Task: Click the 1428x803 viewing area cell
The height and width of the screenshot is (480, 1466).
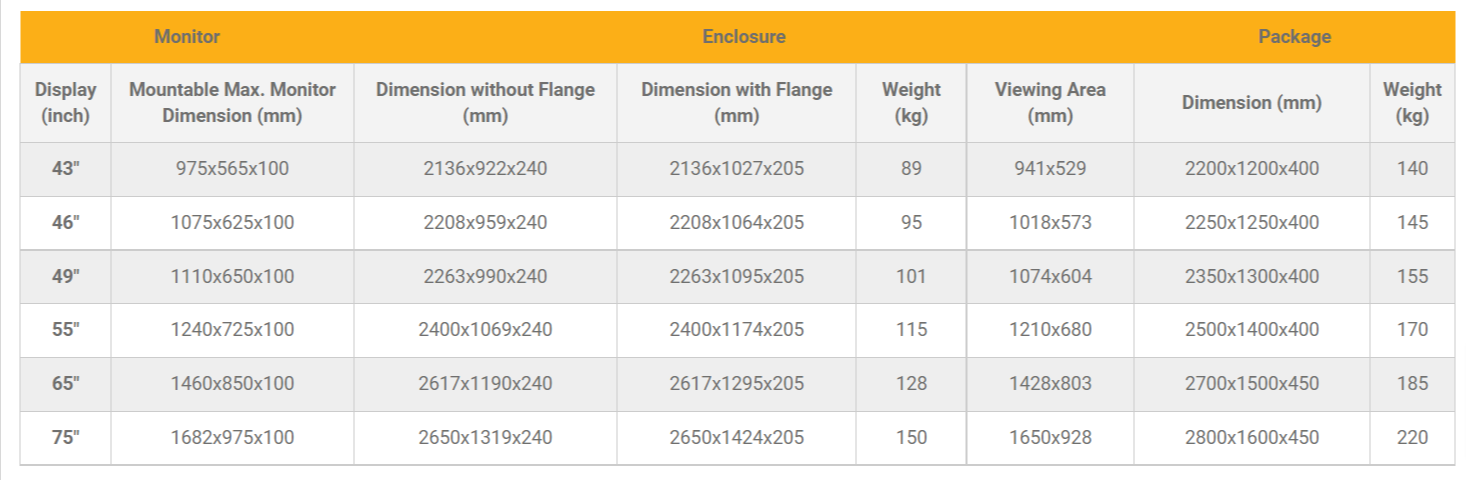Action: pyautogui.click(x=1050, y=384)
